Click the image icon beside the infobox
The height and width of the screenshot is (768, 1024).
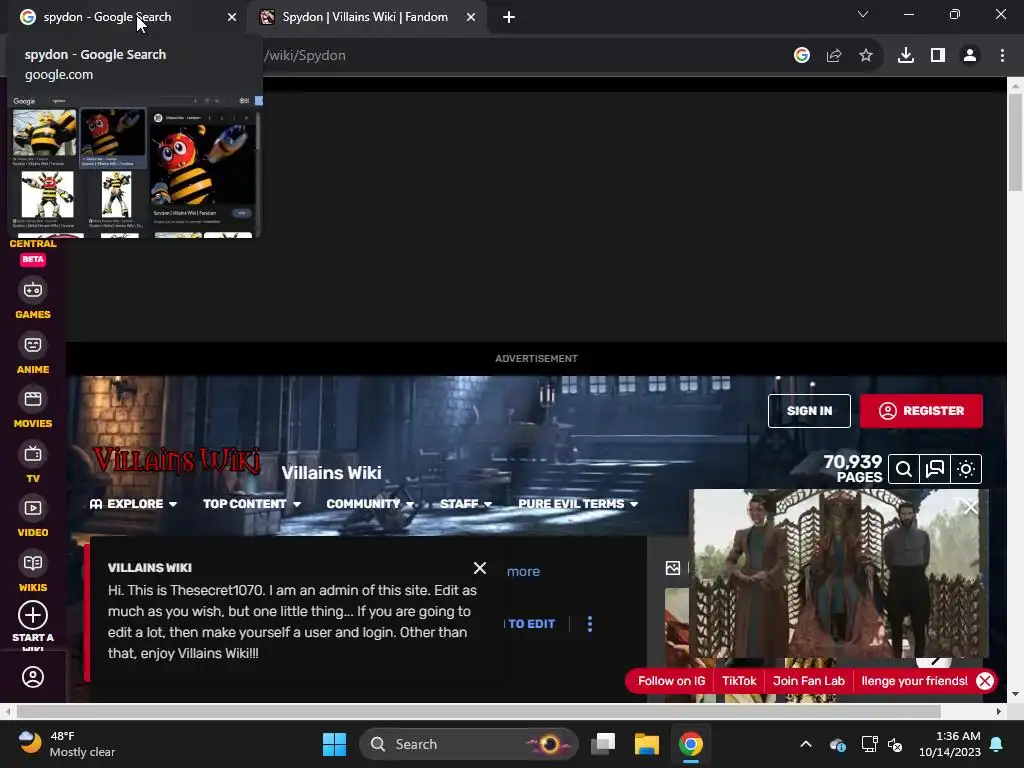[x=673, y=568]
